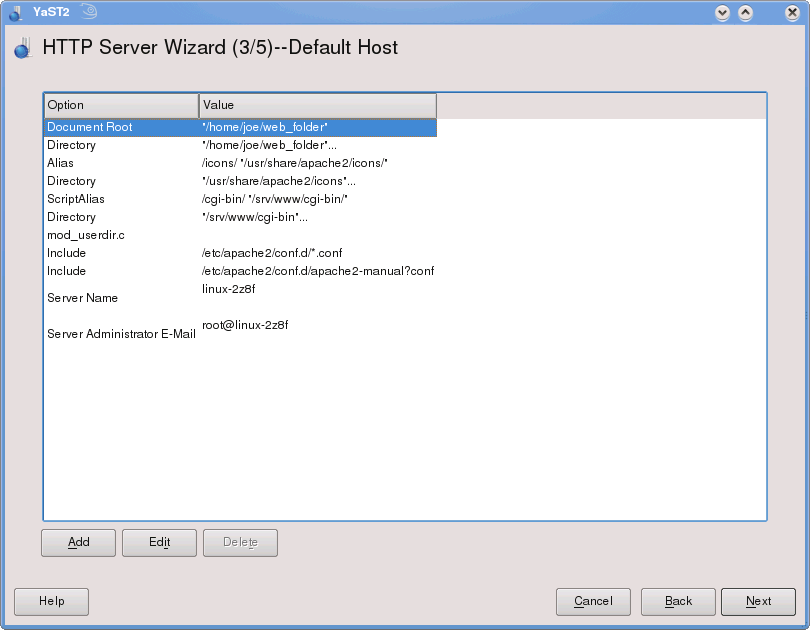810x630 pixels.
Task: Click the Add button
Action: click(x=79, y=543)
